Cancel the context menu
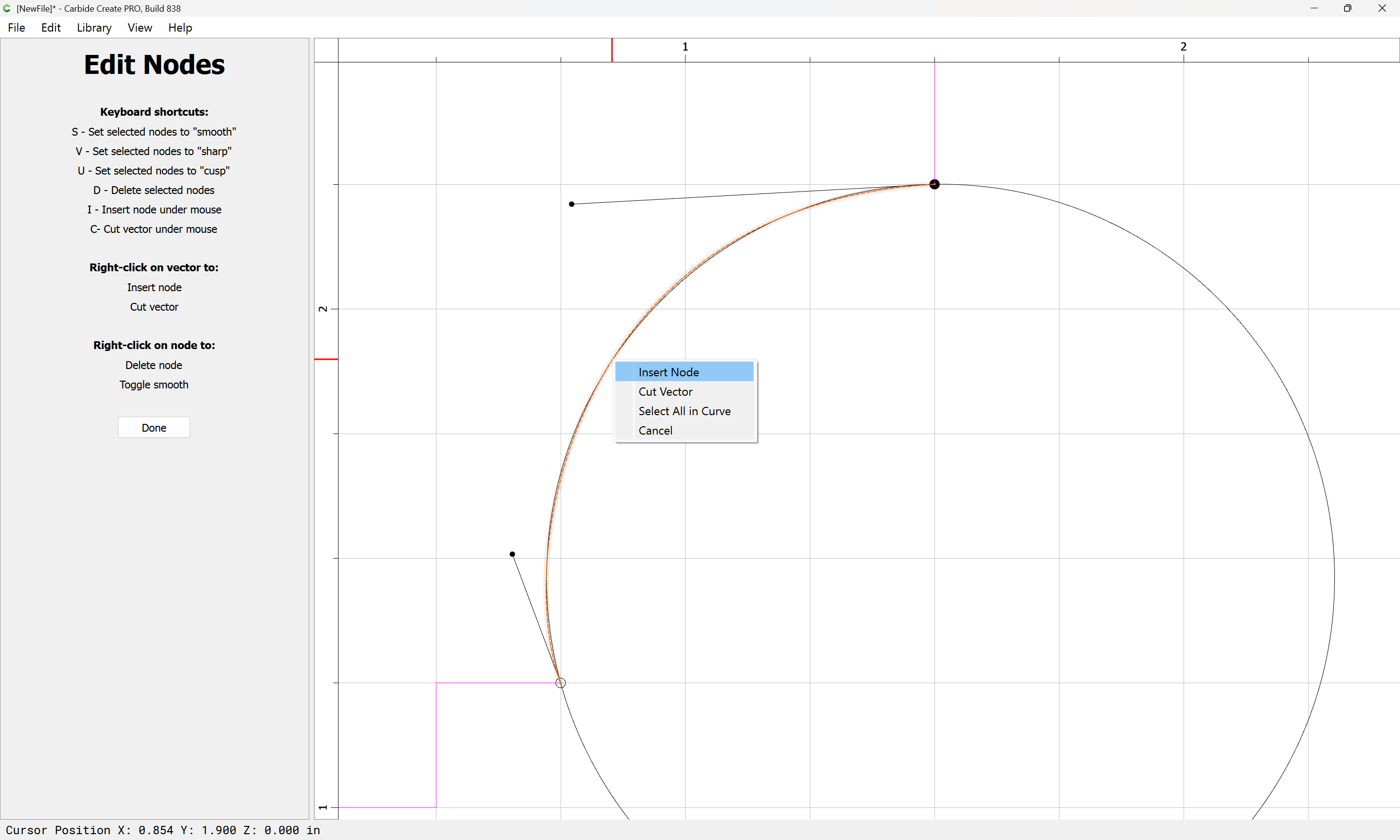This screenshot has height=840, width=1400. click(655, 430)
